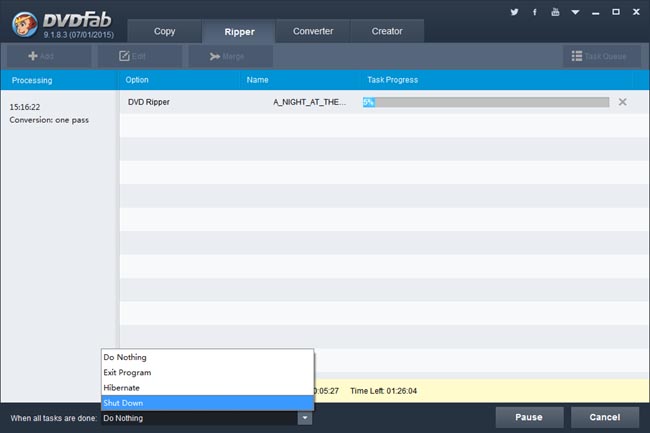
Task: Click the A_NIGHT_AT_THE... task name
Action: tap(309, 102)
